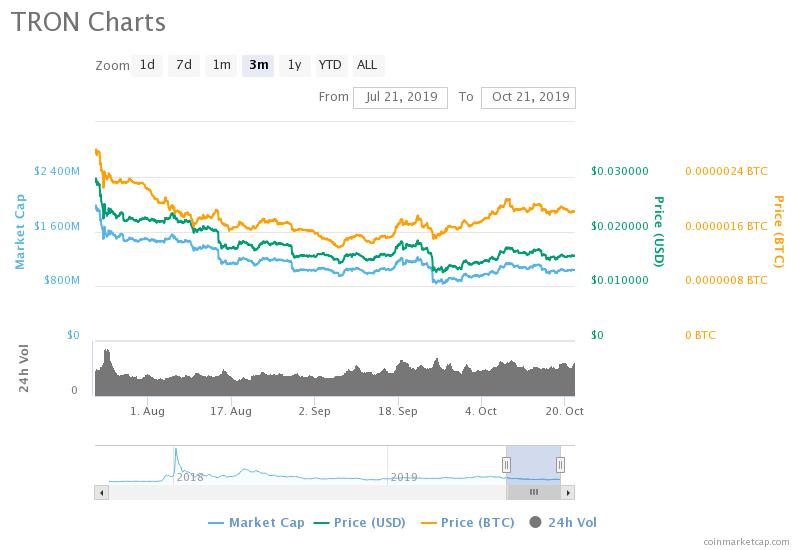Edit the To date field Oct 21, 2019
Screen dimensions: 800x550
(529, 97)
